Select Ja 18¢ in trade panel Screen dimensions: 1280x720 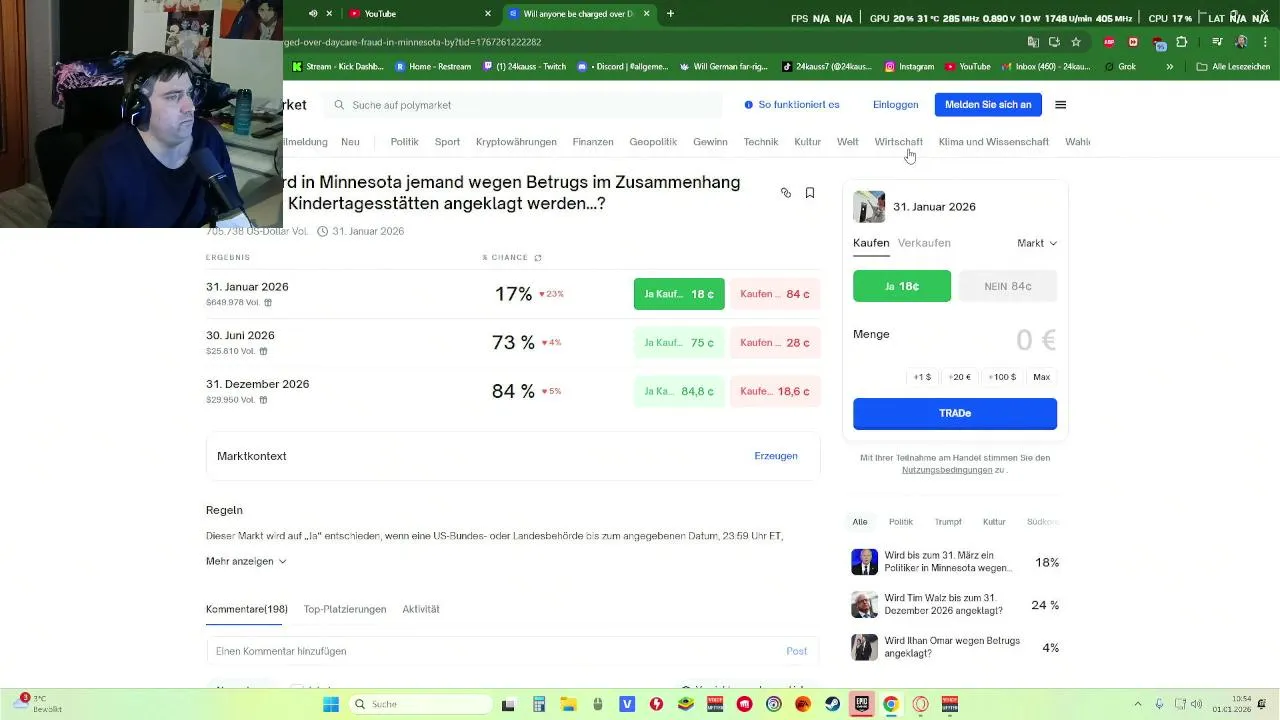(902, 286)
